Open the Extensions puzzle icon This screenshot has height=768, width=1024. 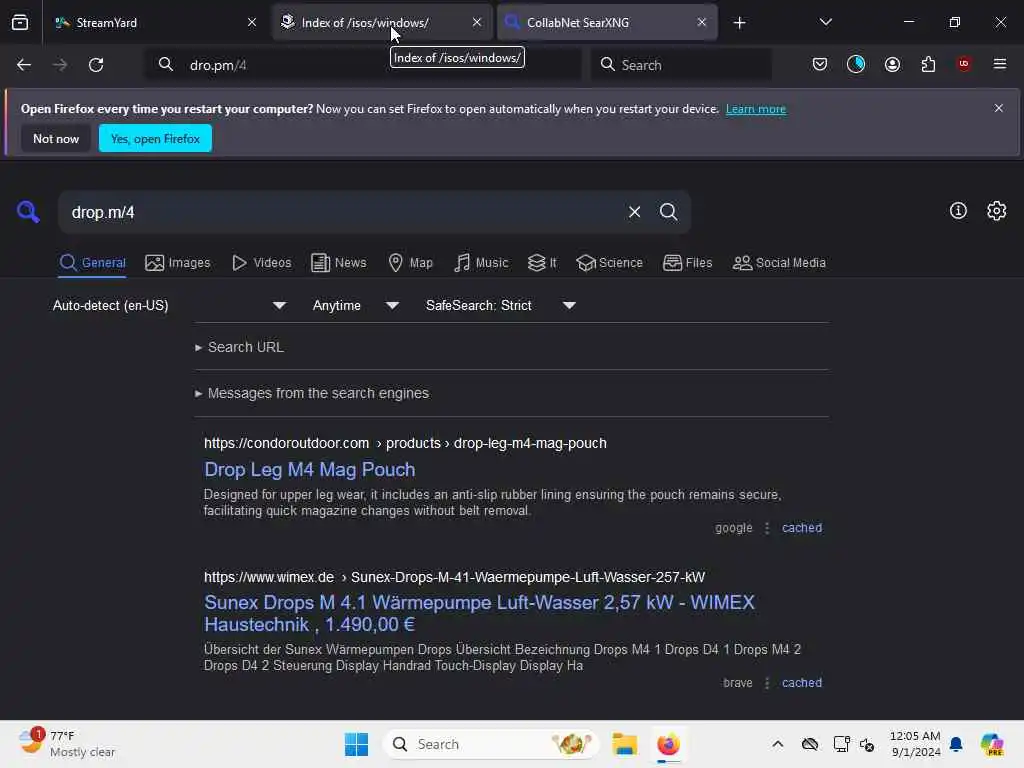click(928, 64)
